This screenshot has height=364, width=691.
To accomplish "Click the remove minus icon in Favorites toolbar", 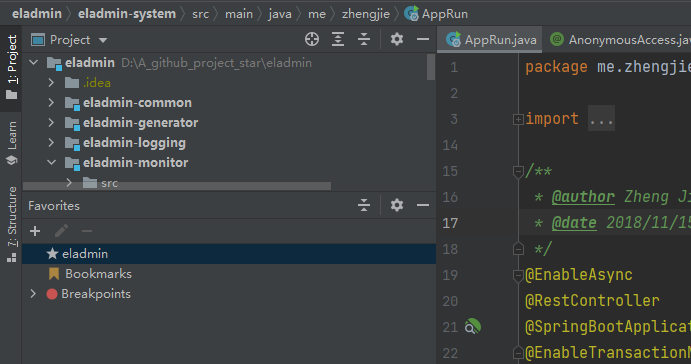I will pos(87,231).
